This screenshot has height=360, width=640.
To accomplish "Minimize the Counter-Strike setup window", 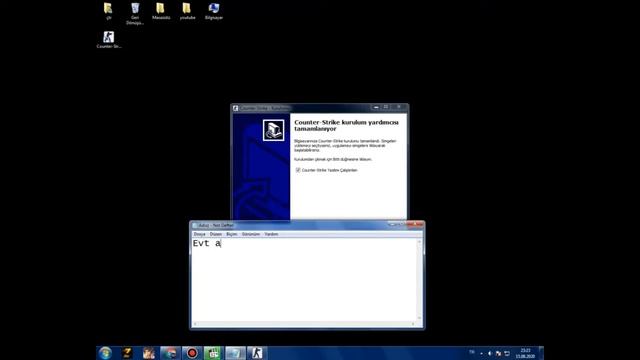I will (376, 107).
